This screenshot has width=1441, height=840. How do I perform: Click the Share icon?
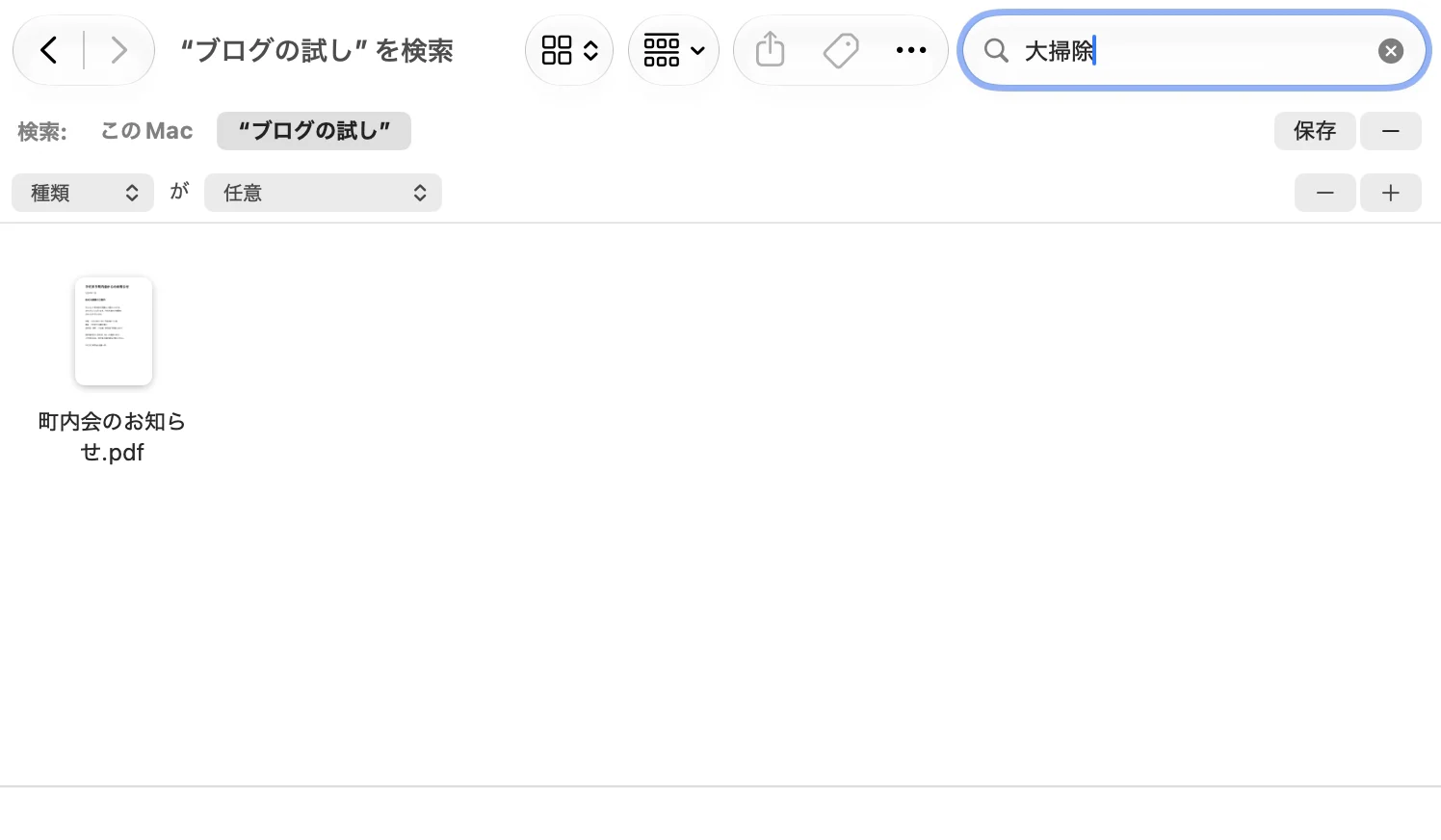tap(771, 50)
